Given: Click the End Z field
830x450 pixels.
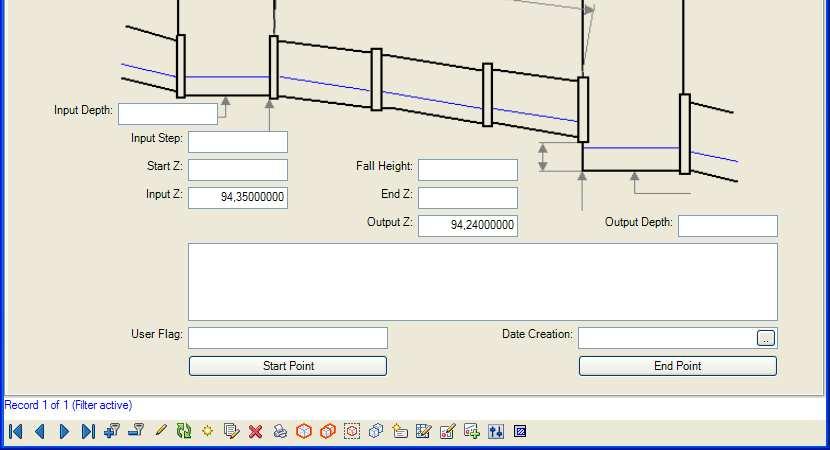Looking at the screenshot, I should click(x=468, y=198).
